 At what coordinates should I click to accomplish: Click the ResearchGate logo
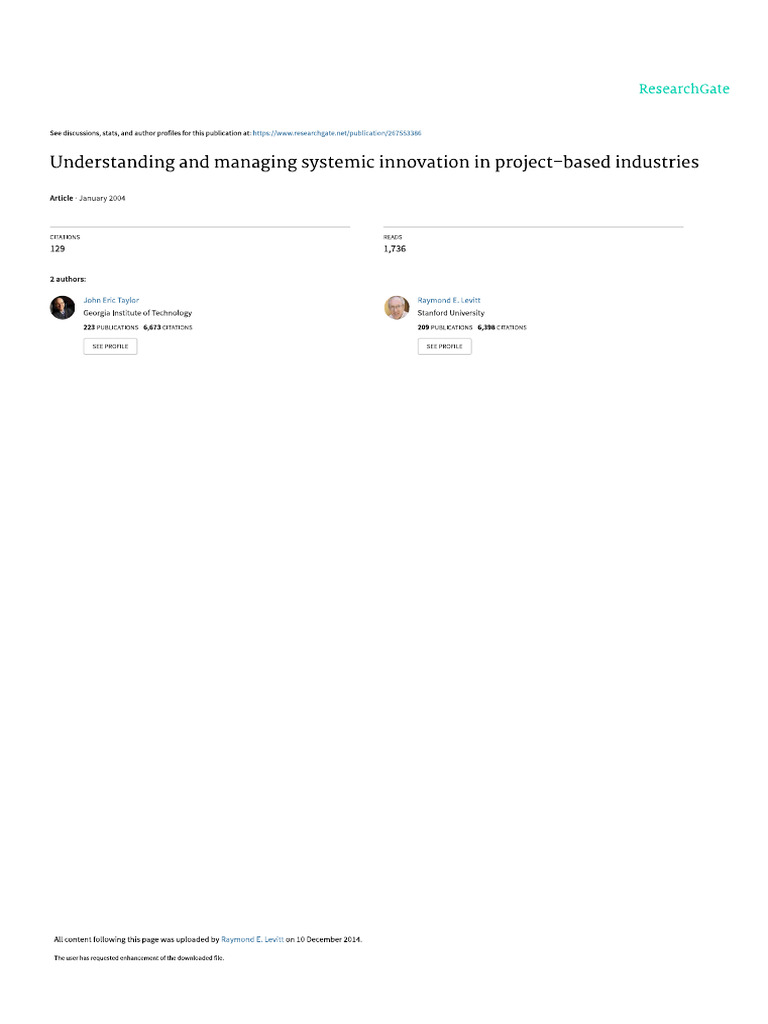(684, 89)
